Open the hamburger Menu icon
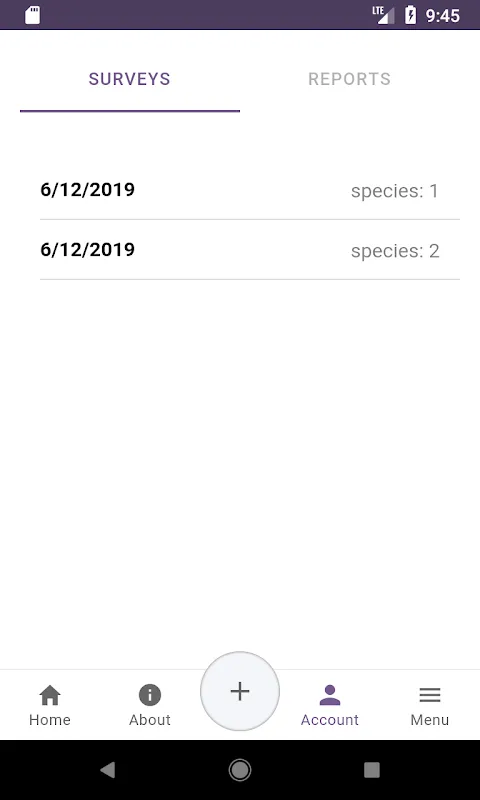Viewport: 480px width, 800px height. coord(430,695)
